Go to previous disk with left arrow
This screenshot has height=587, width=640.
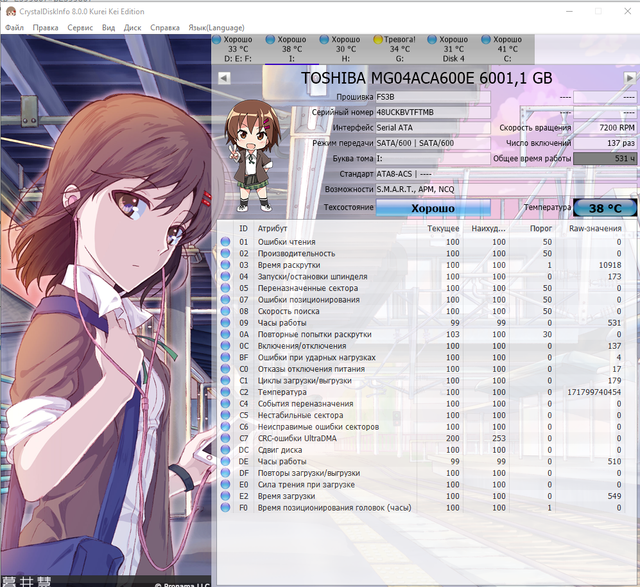(x=224, y=78)
